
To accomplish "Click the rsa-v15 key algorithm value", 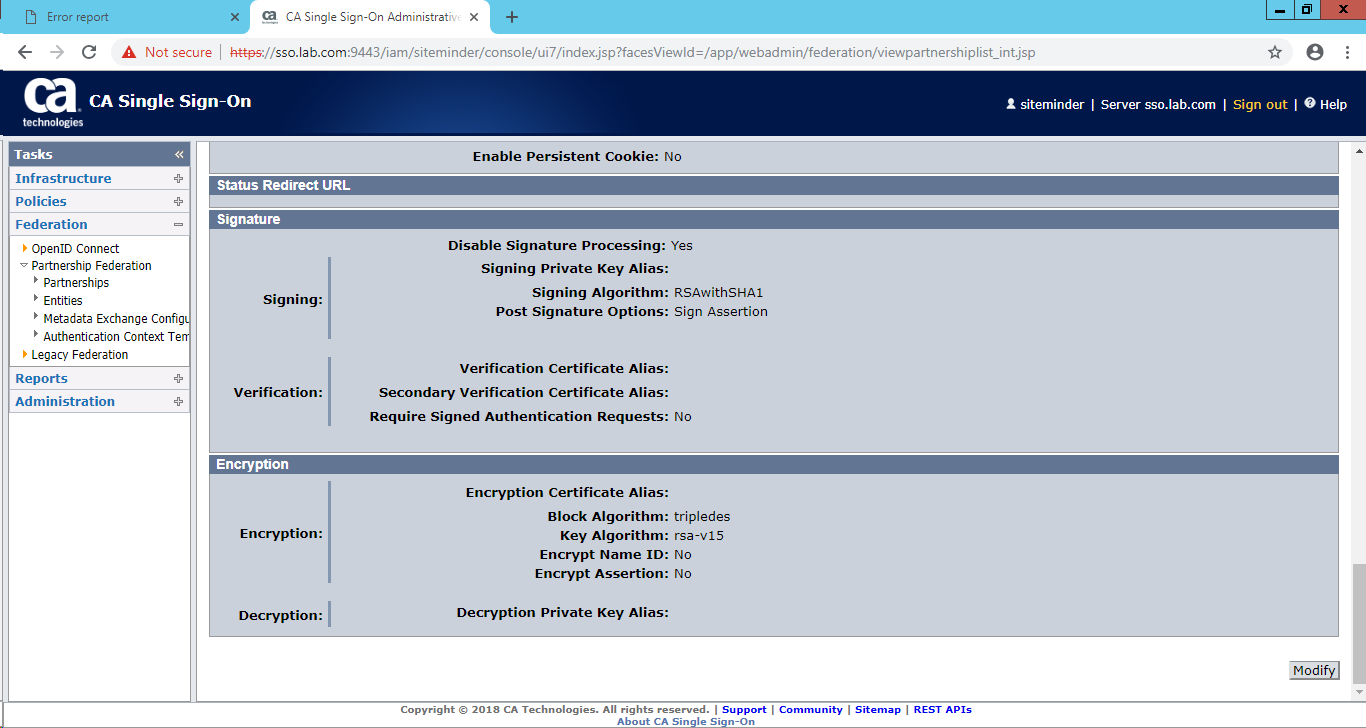I will point(699,536).
